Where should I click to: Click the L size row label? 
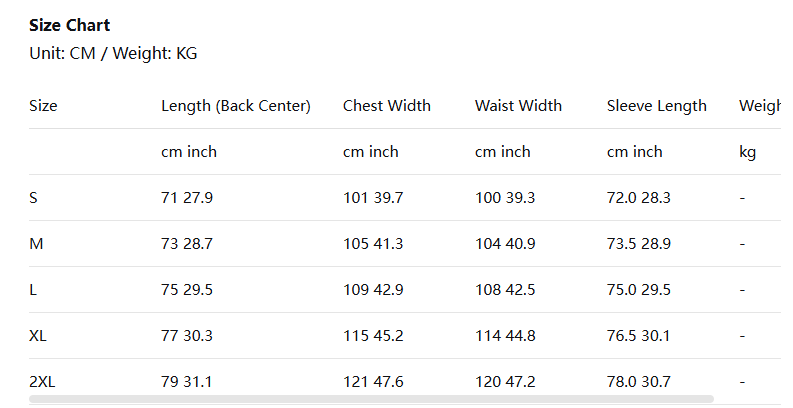(34, 290)
